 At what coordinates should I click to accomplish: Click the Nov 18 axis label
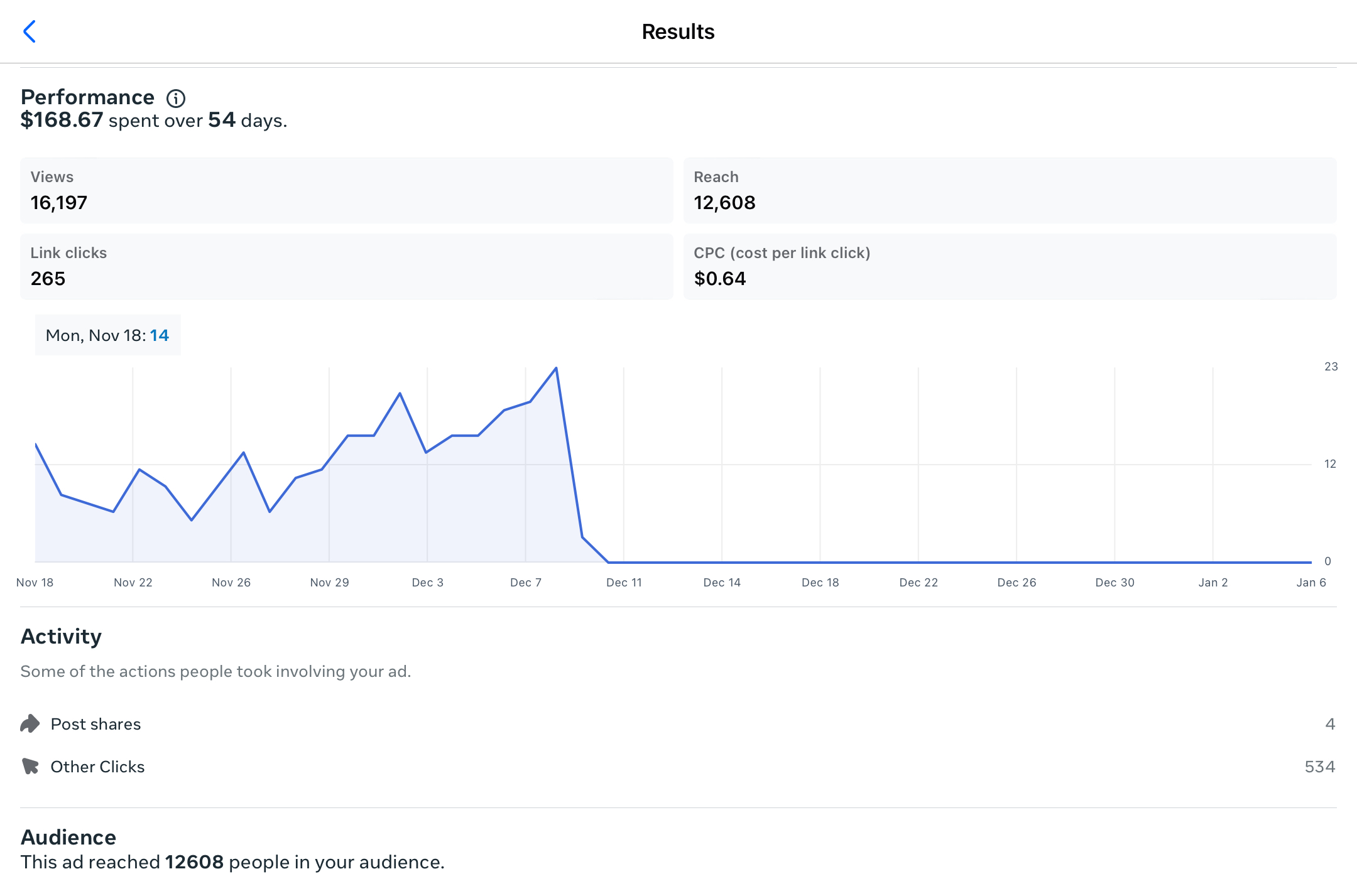(x=35, y=583)
